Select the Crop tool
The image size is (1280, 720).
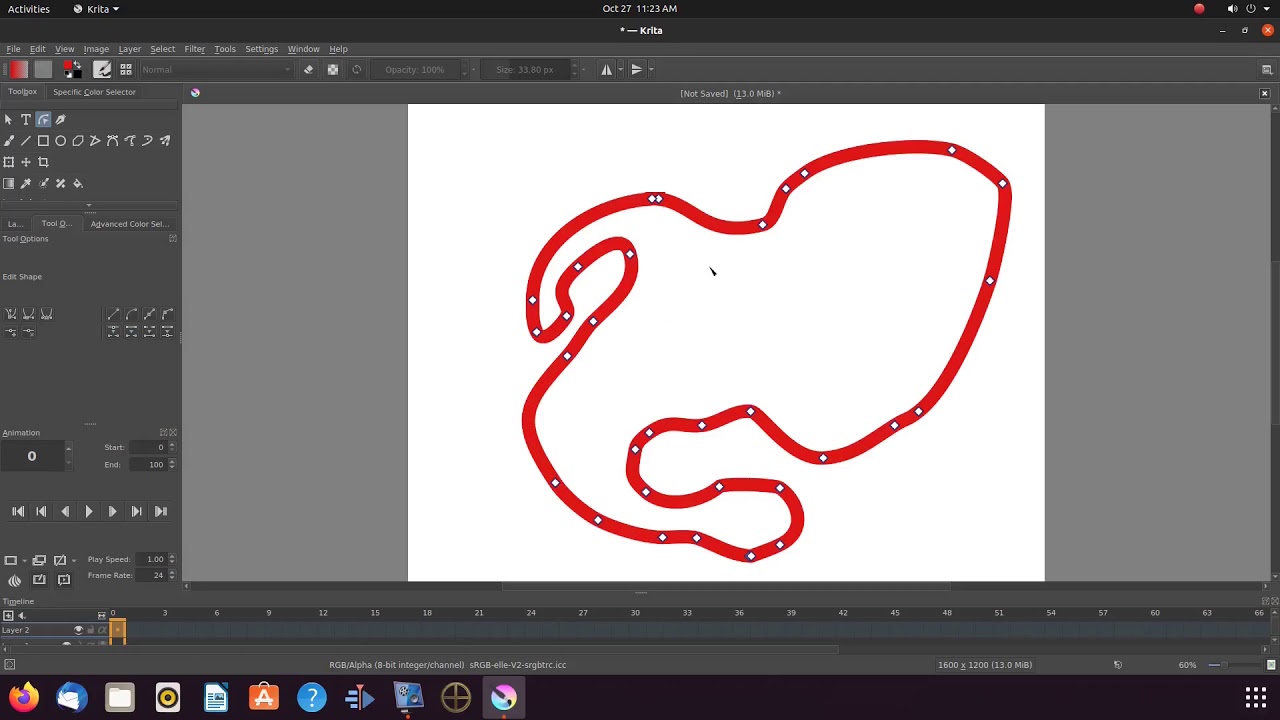(x=43, y=162)
